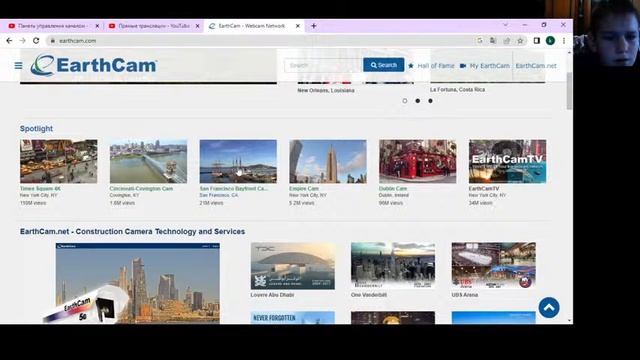The image size is (640, 360).
Task: Open a new browser tab
Action: [x=313, y=26]
